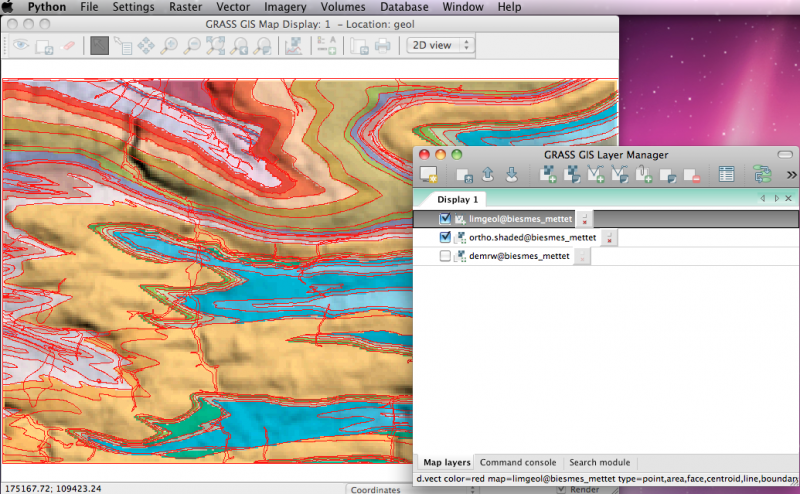Click the Erase display icon
The height and width of the screenshot is (494, 800).
point(69,45)
